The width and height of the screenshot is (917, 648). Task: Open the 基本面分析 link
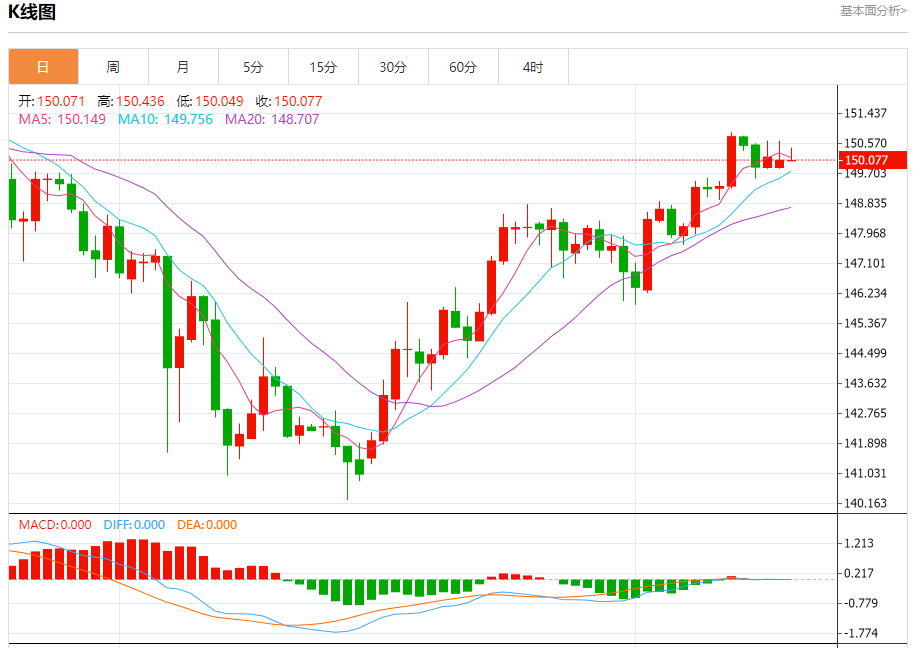pos(873,11)
